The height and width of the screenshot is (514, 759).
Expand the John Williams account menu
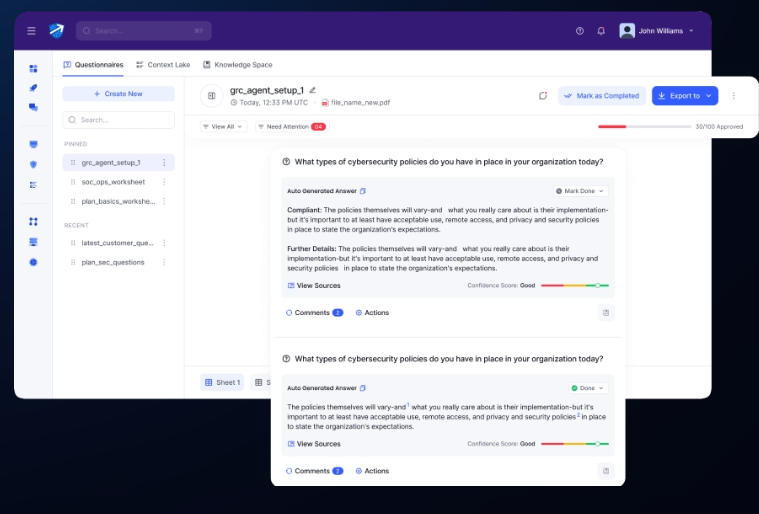pos(658,31)
